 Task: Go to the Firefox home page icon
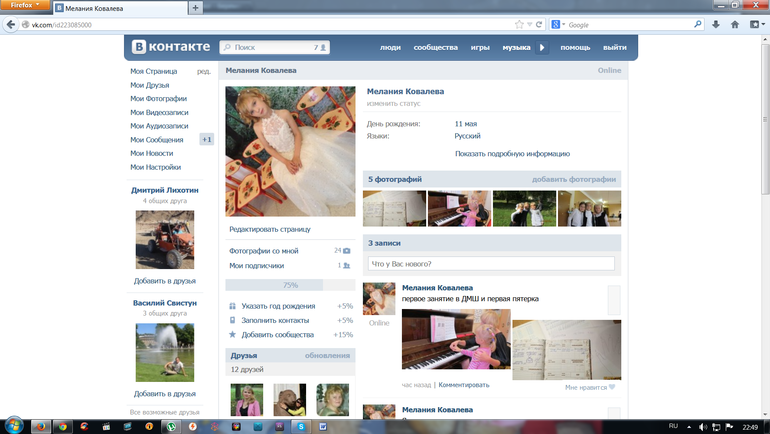(735, 25)
